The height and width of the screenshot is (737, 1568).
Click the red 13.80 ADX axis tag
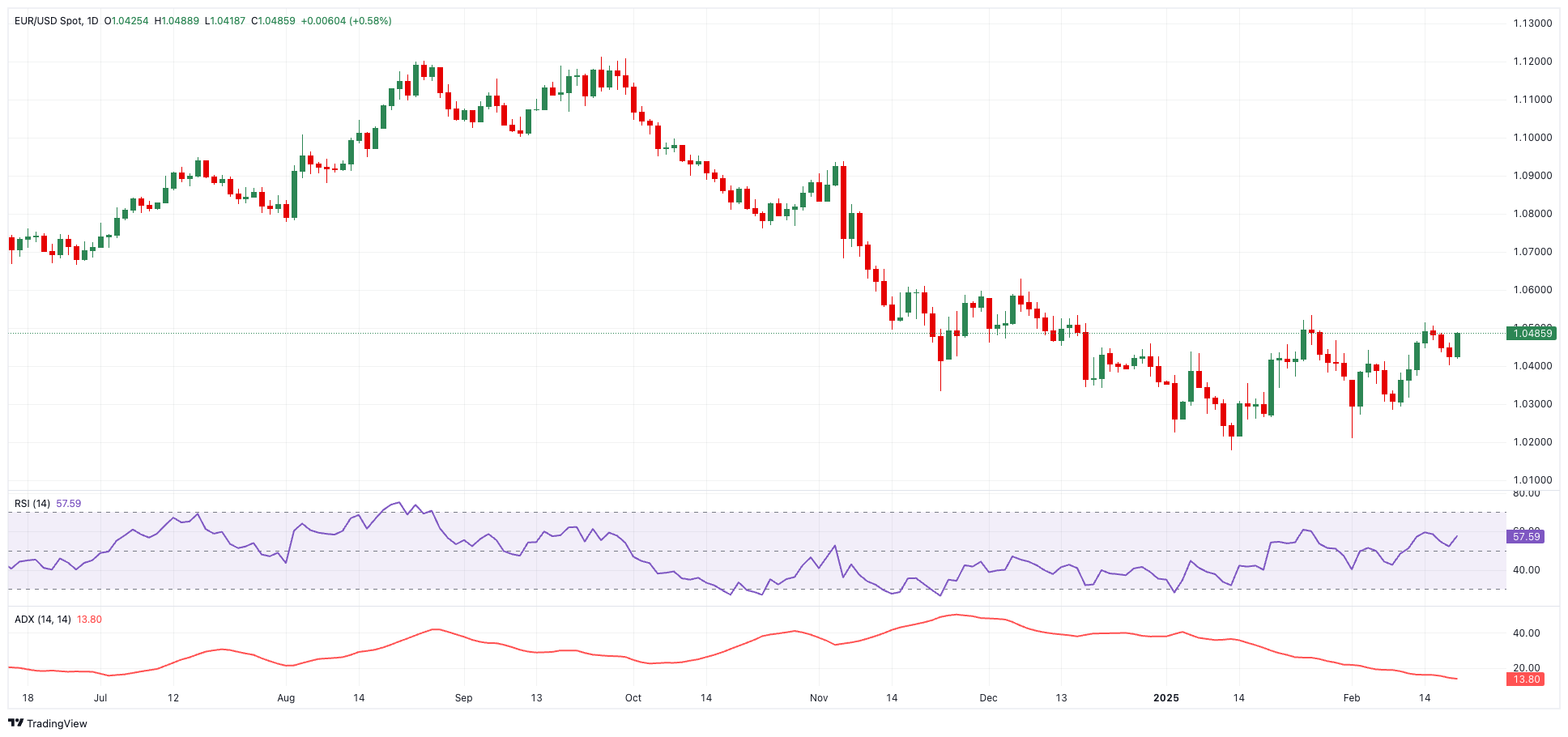1526,679
